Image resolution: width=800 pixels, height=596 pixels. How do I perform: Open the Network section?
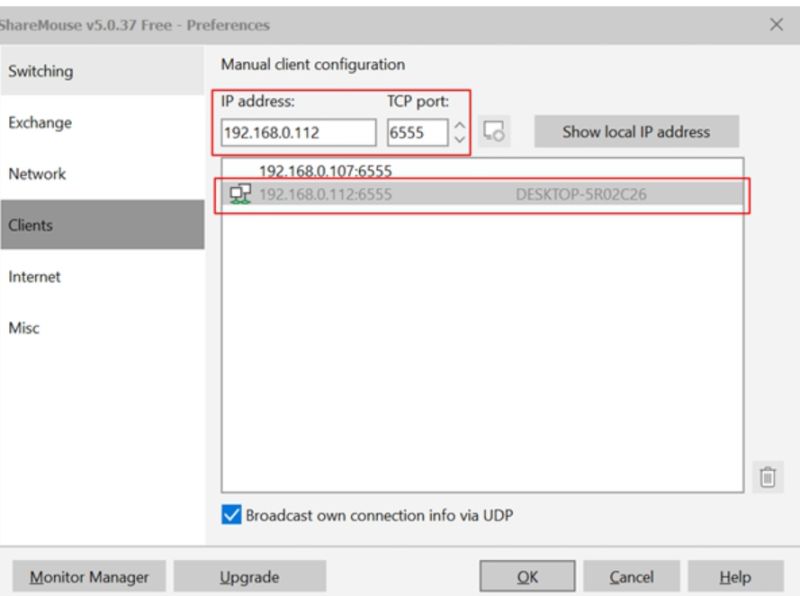[x=102, y=174]
